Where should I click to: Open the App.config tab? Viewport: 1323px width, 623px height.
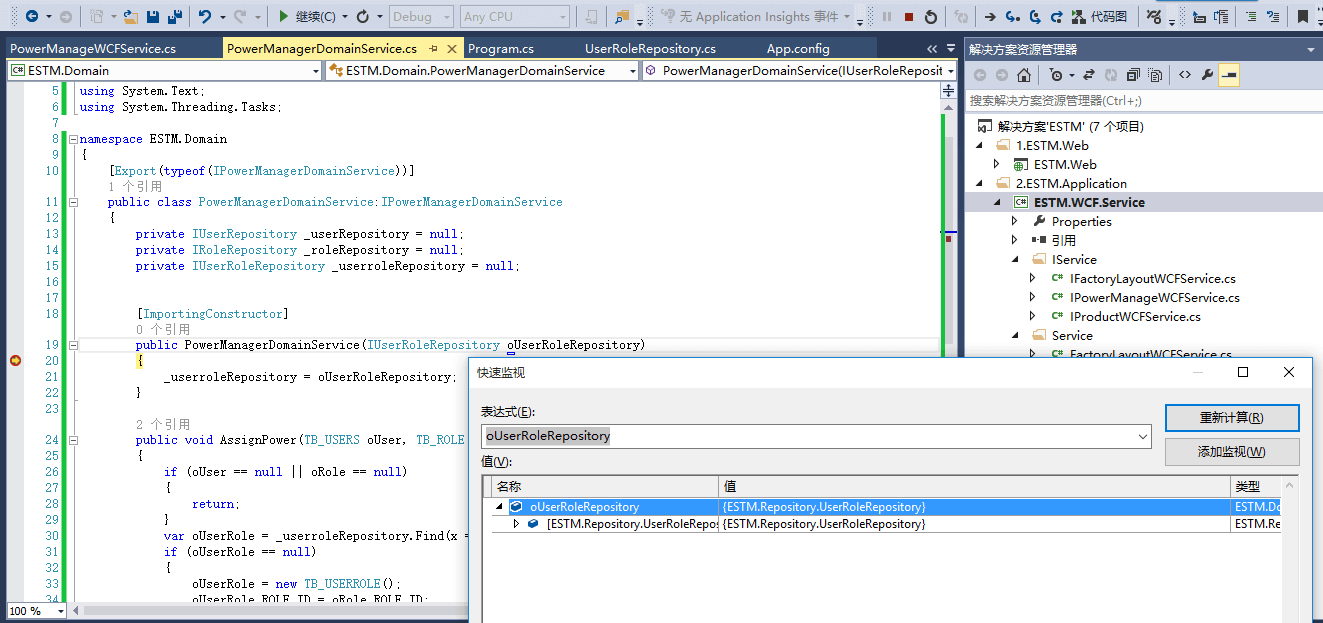(x=798, y=49)
